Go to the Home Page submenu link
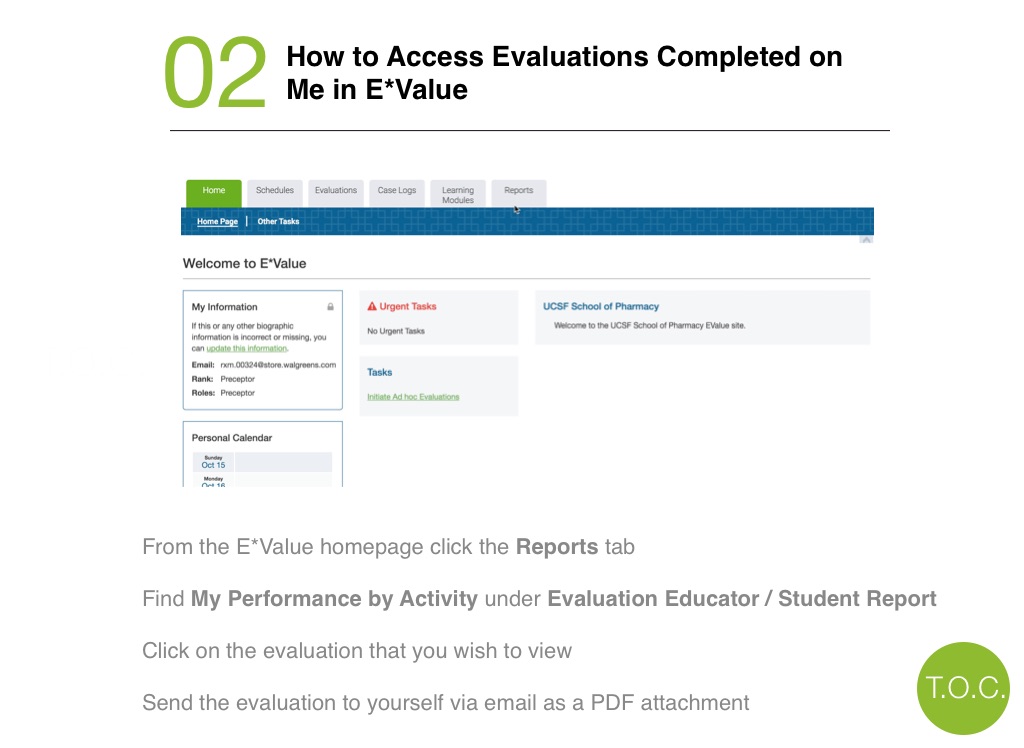This screenshot has width=1024, height=748. 217,221
